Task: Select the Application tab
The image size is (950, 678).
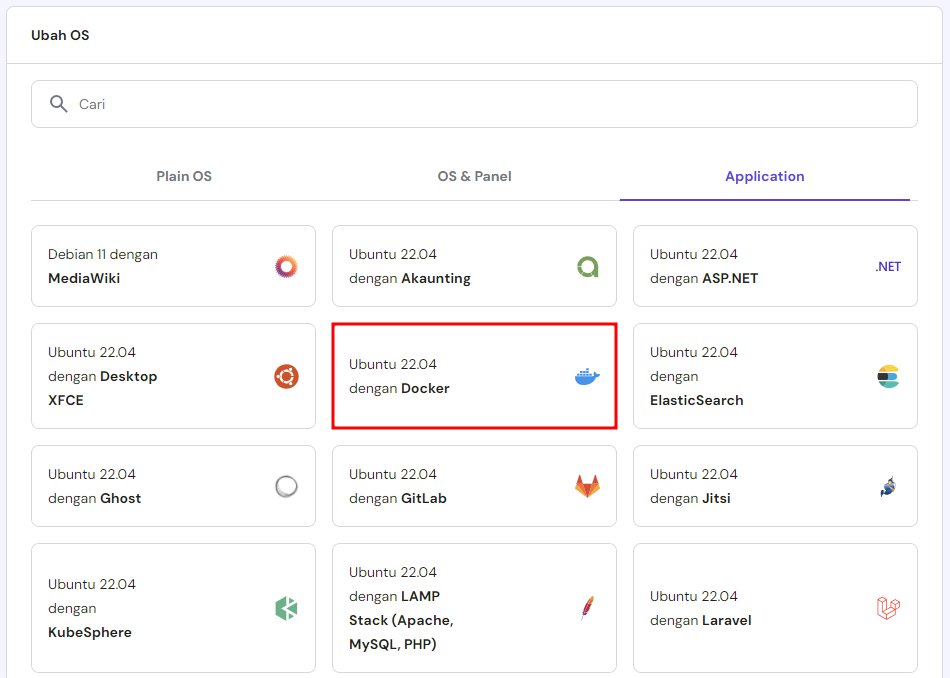Action: point(765,176)
